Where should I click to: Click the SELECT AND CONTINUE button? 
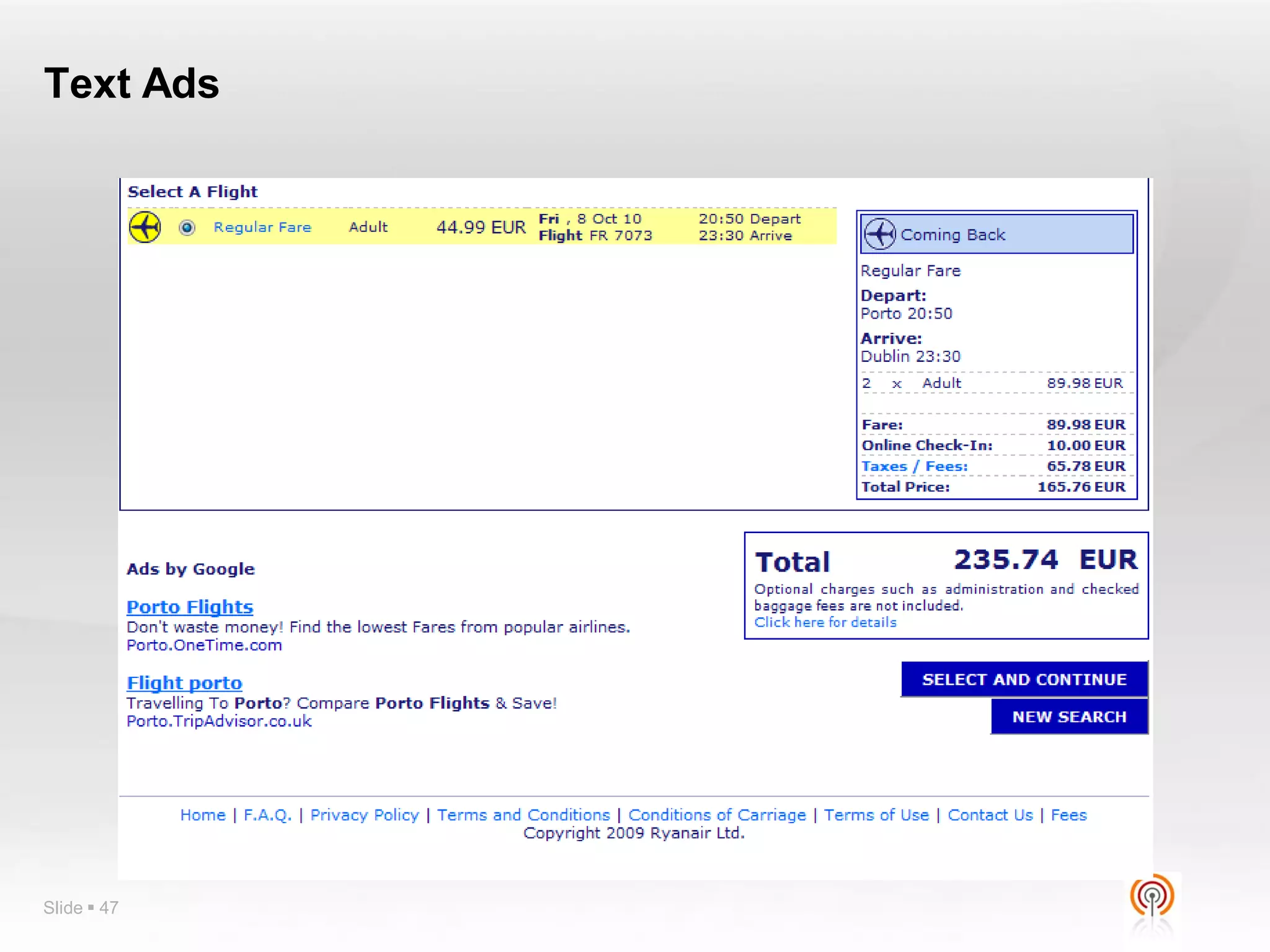(x=1024, y=679)
